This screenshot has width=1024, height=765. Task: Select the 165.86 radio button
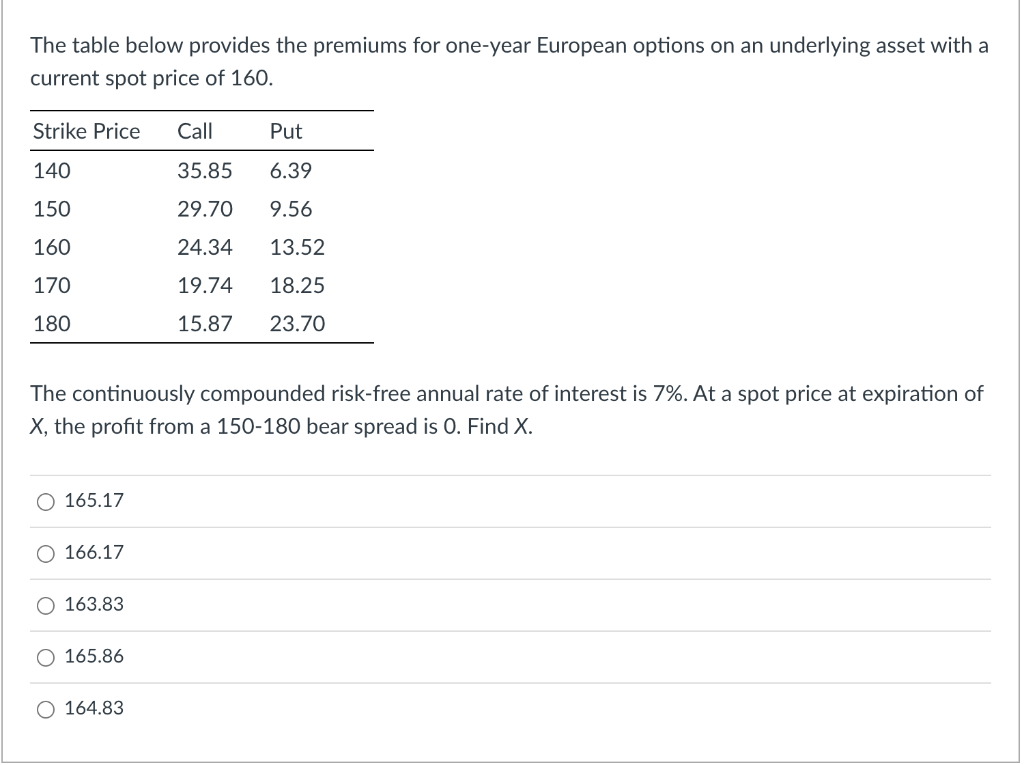pyautogui.click(x=45, y=656)
